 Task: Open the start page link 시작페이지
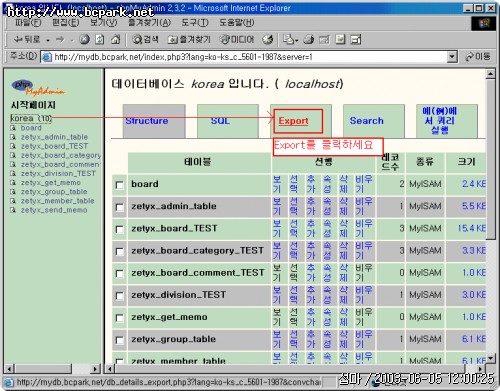[33, 105]
